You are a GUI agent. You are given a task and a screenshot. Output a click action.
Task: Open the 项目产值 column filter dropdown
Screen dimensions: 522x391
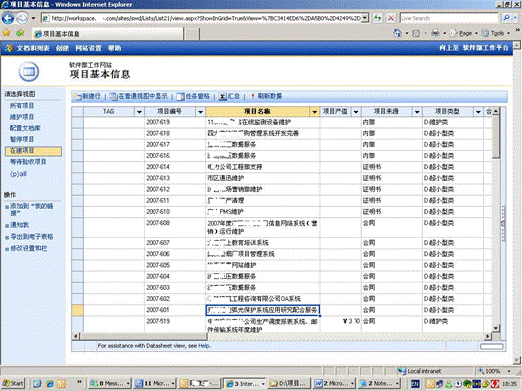356,112
